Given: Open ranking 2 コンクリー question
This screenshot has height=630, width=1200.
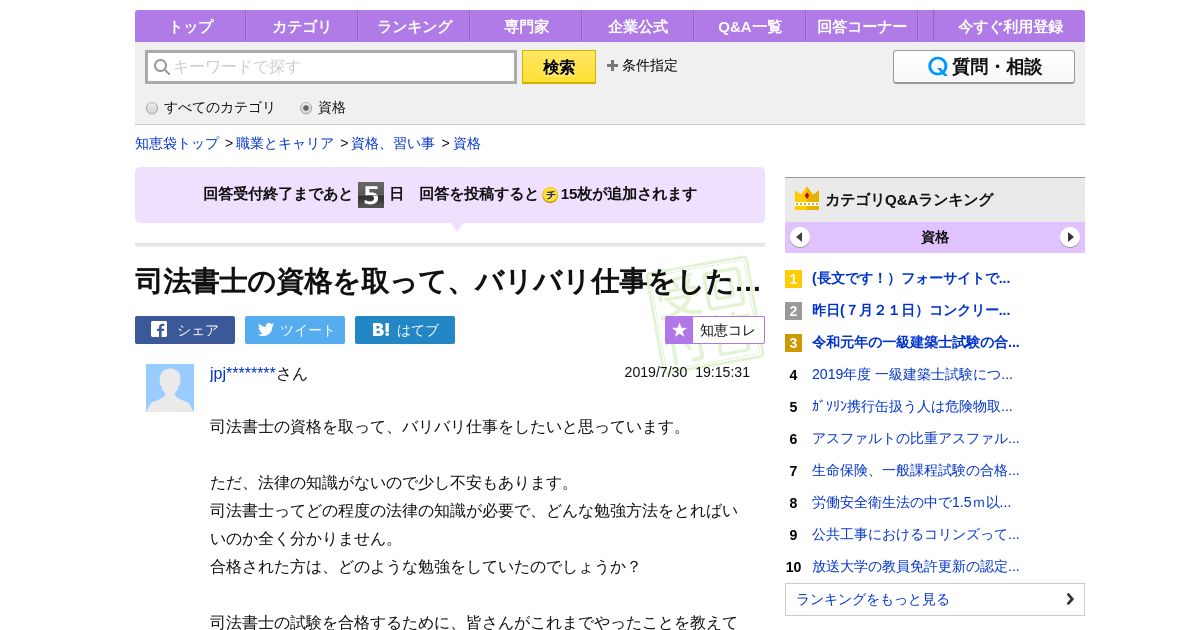Looking at the screenshot, I should (x=911, y=310).
